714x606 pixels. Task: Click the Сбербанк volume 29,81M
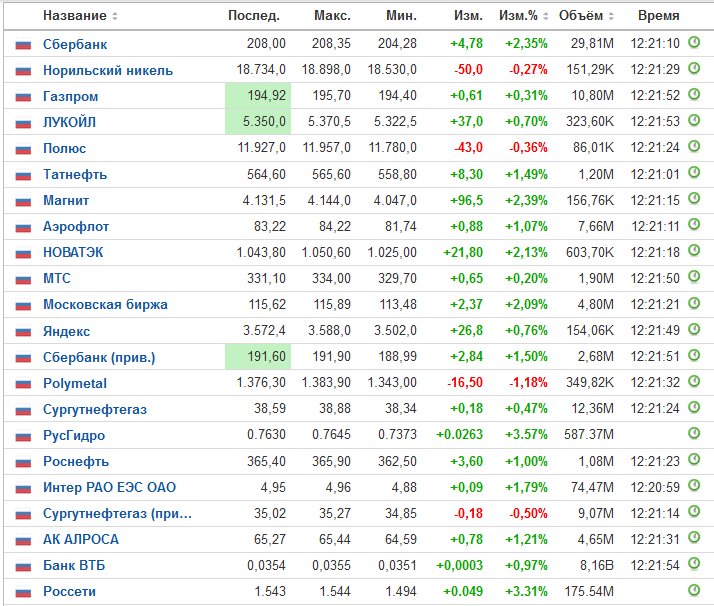pos(592,43)
